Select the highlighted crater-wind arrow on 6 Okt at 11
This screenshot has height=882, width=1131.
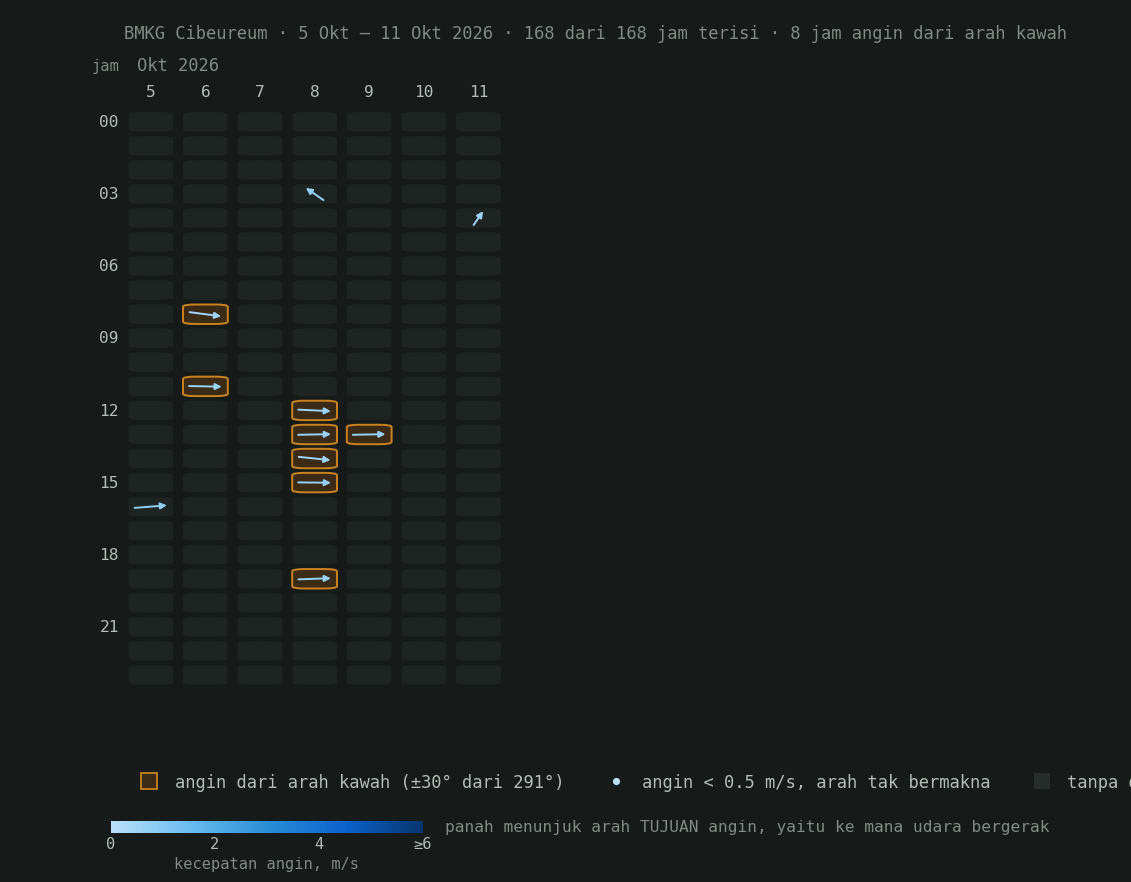[x=206, y=387]
